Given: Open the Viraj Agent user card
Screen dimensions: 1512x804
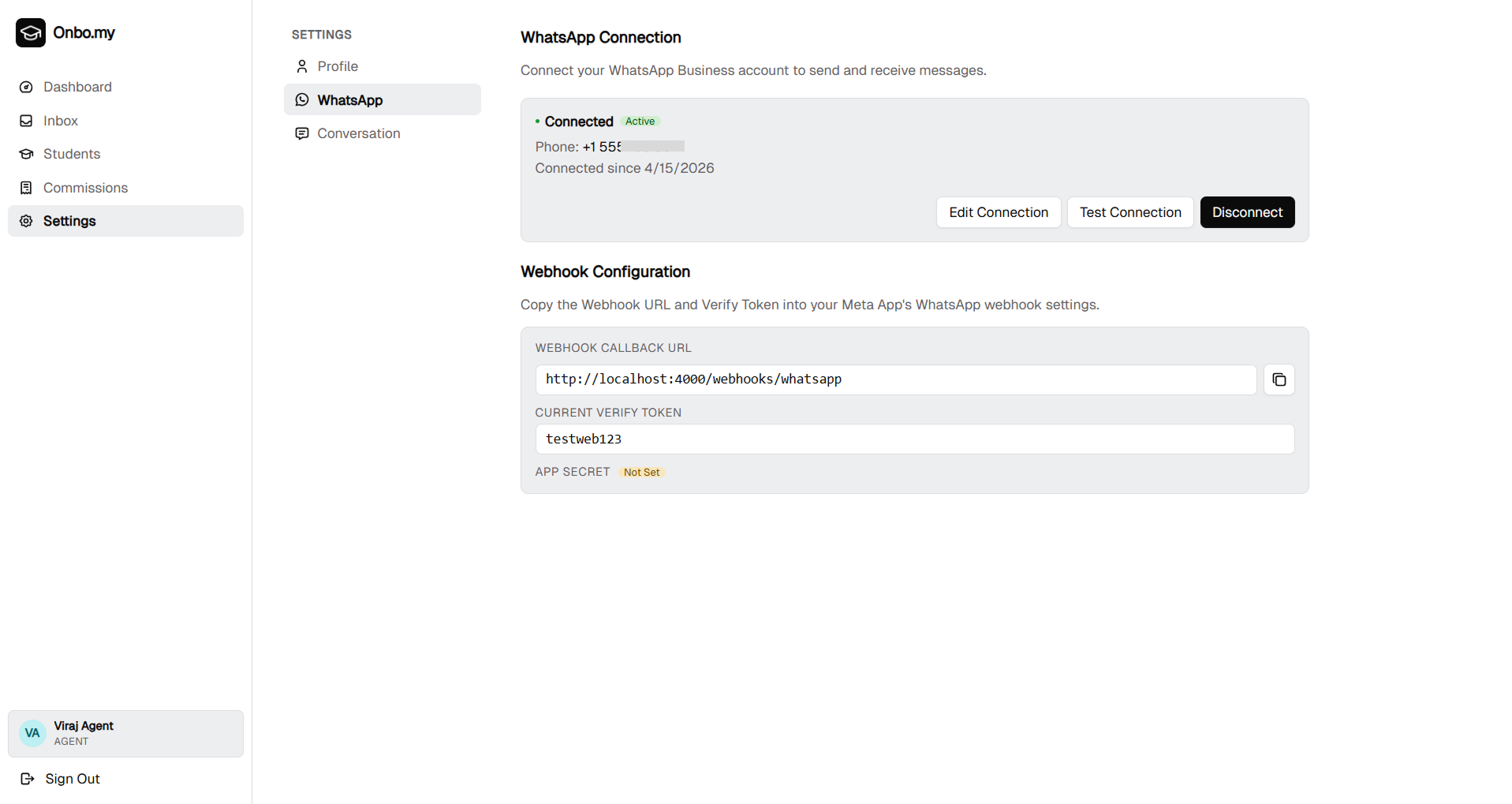Looking at the screenshot, I should (x=125, y=734).
